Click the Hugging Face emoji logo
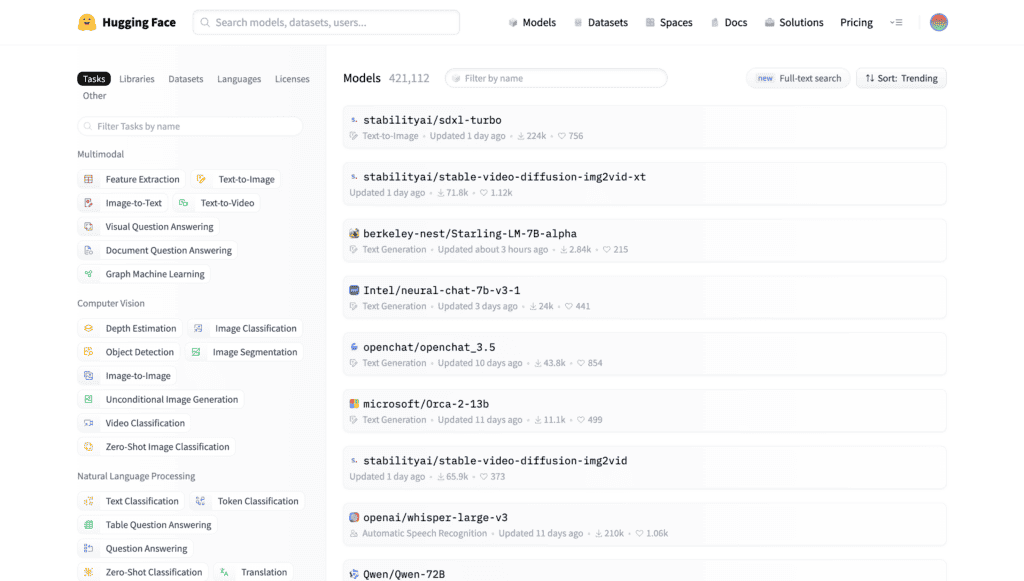The height and width of the screenshot is (581, 1024). 87,22
